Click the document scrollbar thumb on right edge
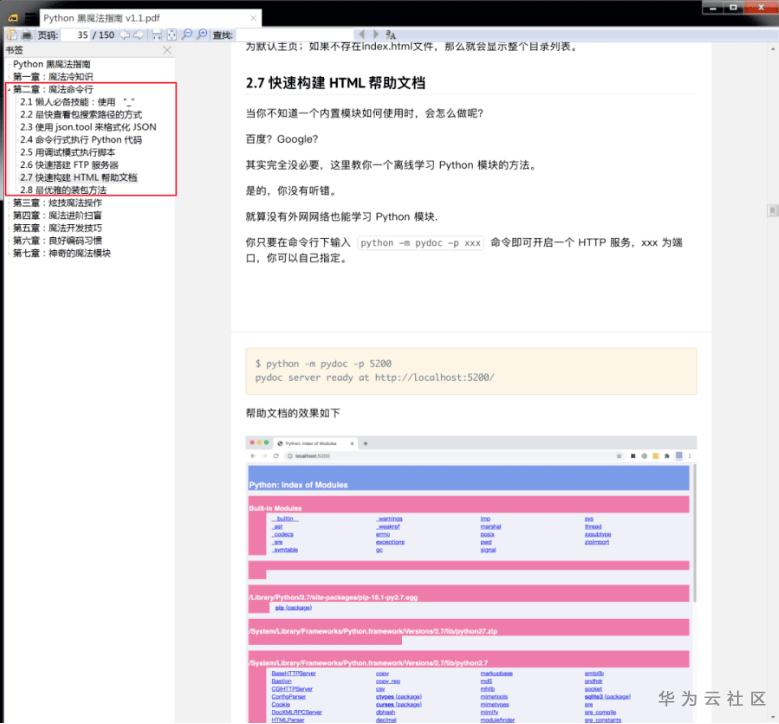 pyautogui.click(x=772, y=211)
